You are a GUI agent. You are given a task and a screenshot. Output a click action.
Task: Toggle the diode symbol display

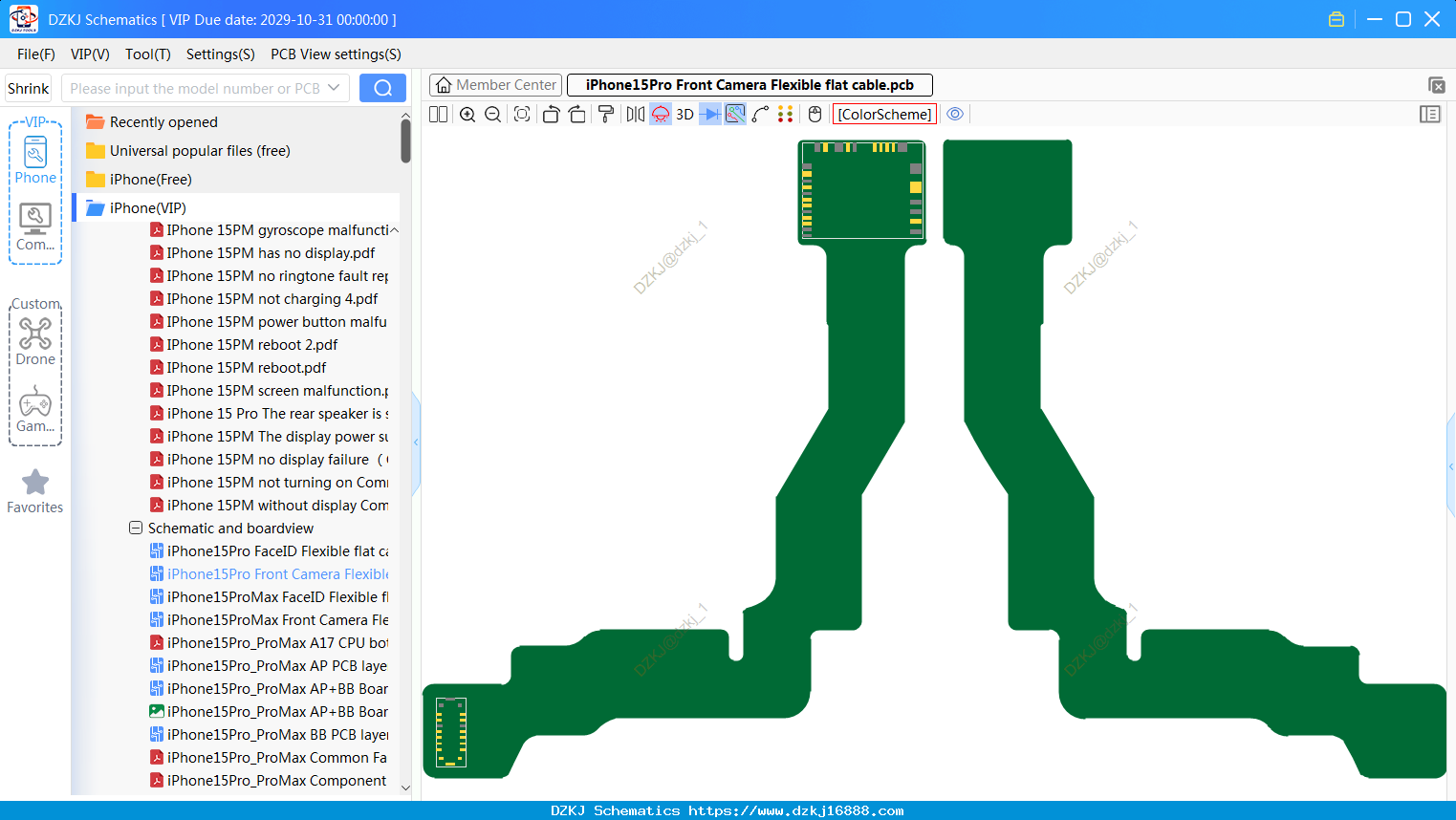[710, 114]
